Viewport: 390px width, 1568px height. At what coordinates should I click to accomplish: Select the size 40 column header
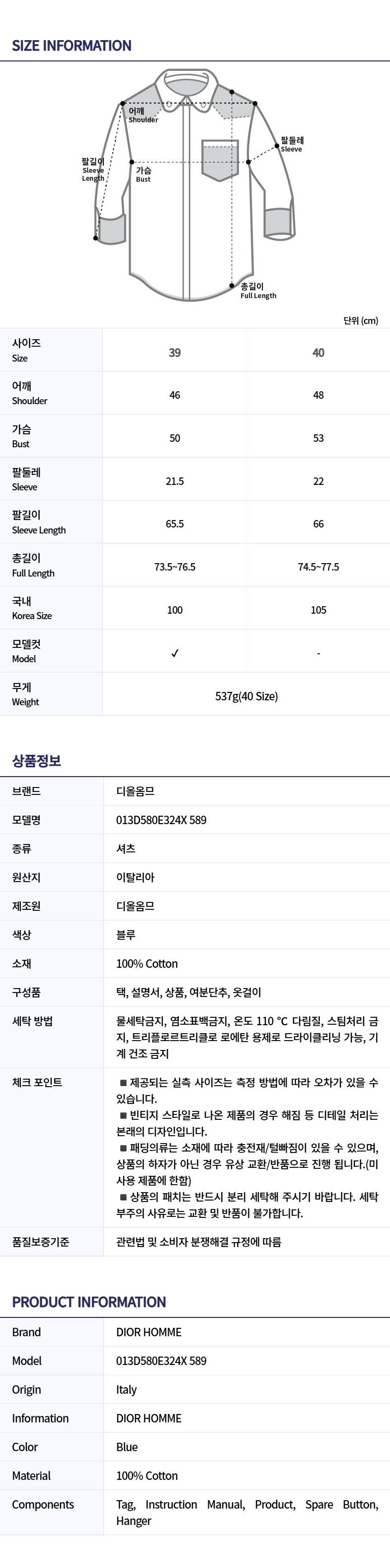(x=318, y=353)
